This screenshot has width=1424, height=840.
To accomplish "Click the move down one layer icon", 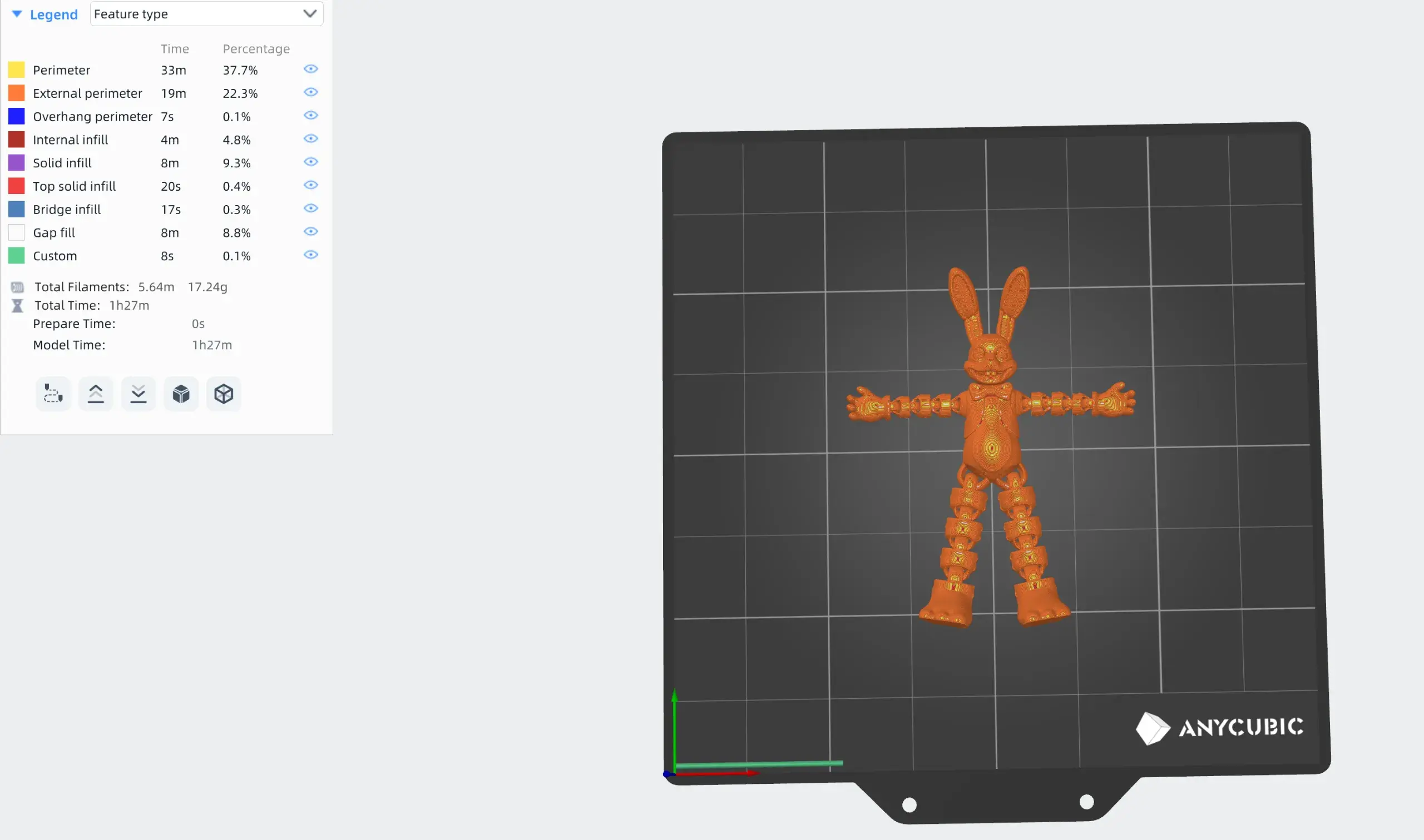I will tap(138, 394).
